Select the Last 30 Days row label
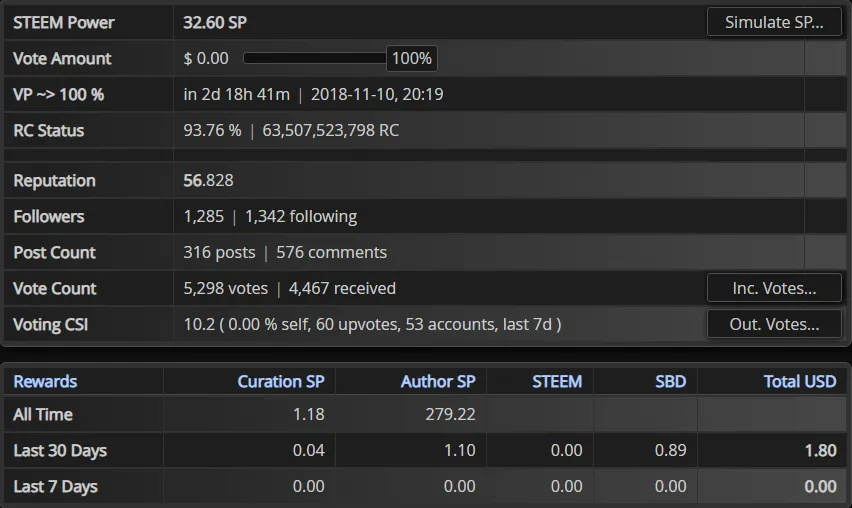The height and width of the screenshot is (508, 852). click(60, 450)
